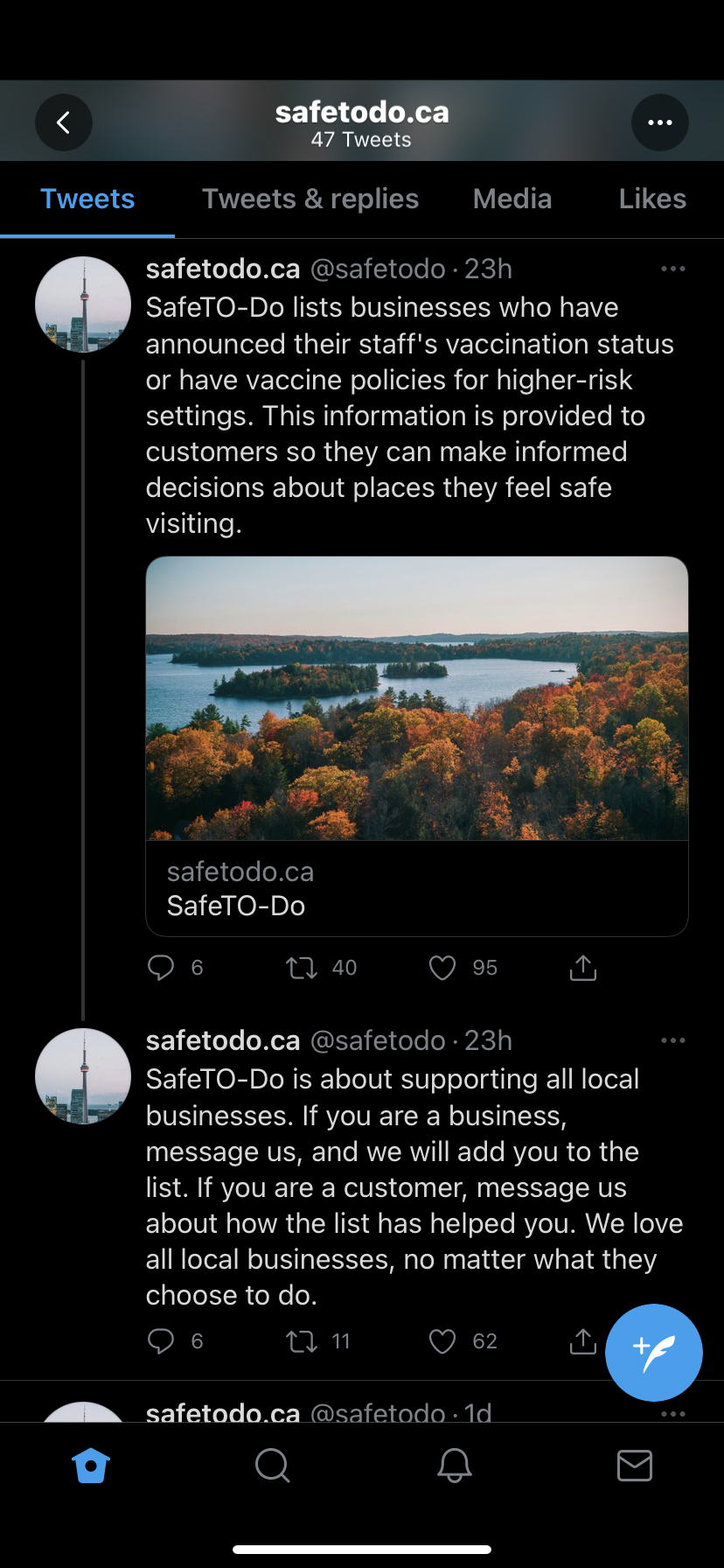Compose a new tweet
Viewport: 724px width, 1568px height.
click(x=653, y=1352)
